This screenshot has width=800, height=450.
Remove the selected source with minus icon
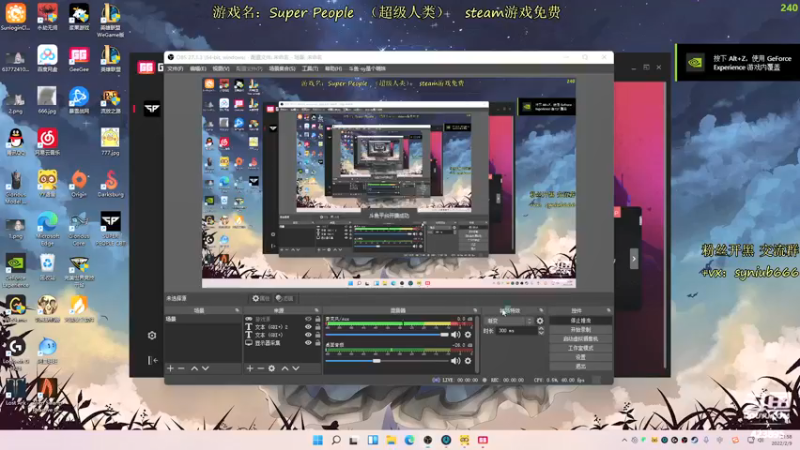(260, 368)
